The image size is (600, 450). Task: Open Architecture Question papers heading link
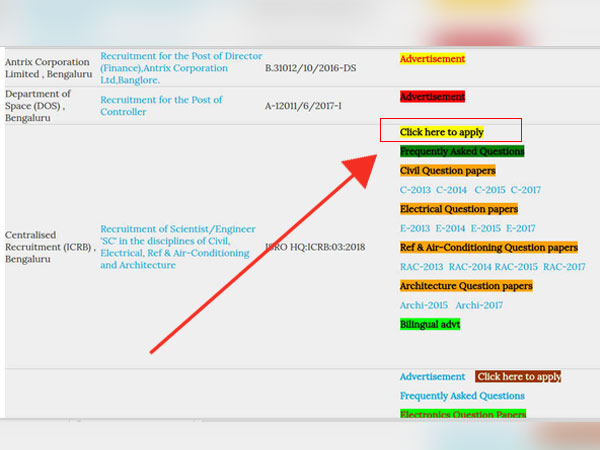(x=466, y=286)
